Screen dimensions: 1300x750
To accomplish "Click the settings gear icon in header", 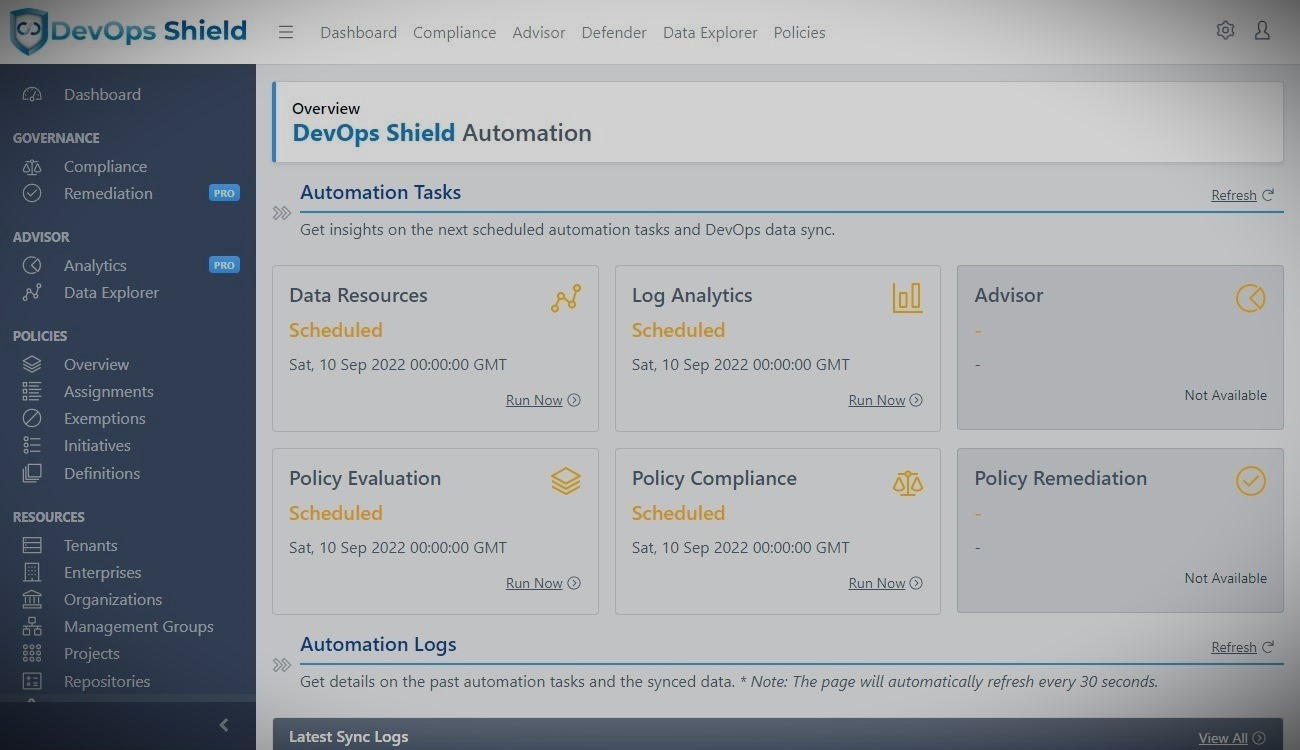I will point(1225,31).
